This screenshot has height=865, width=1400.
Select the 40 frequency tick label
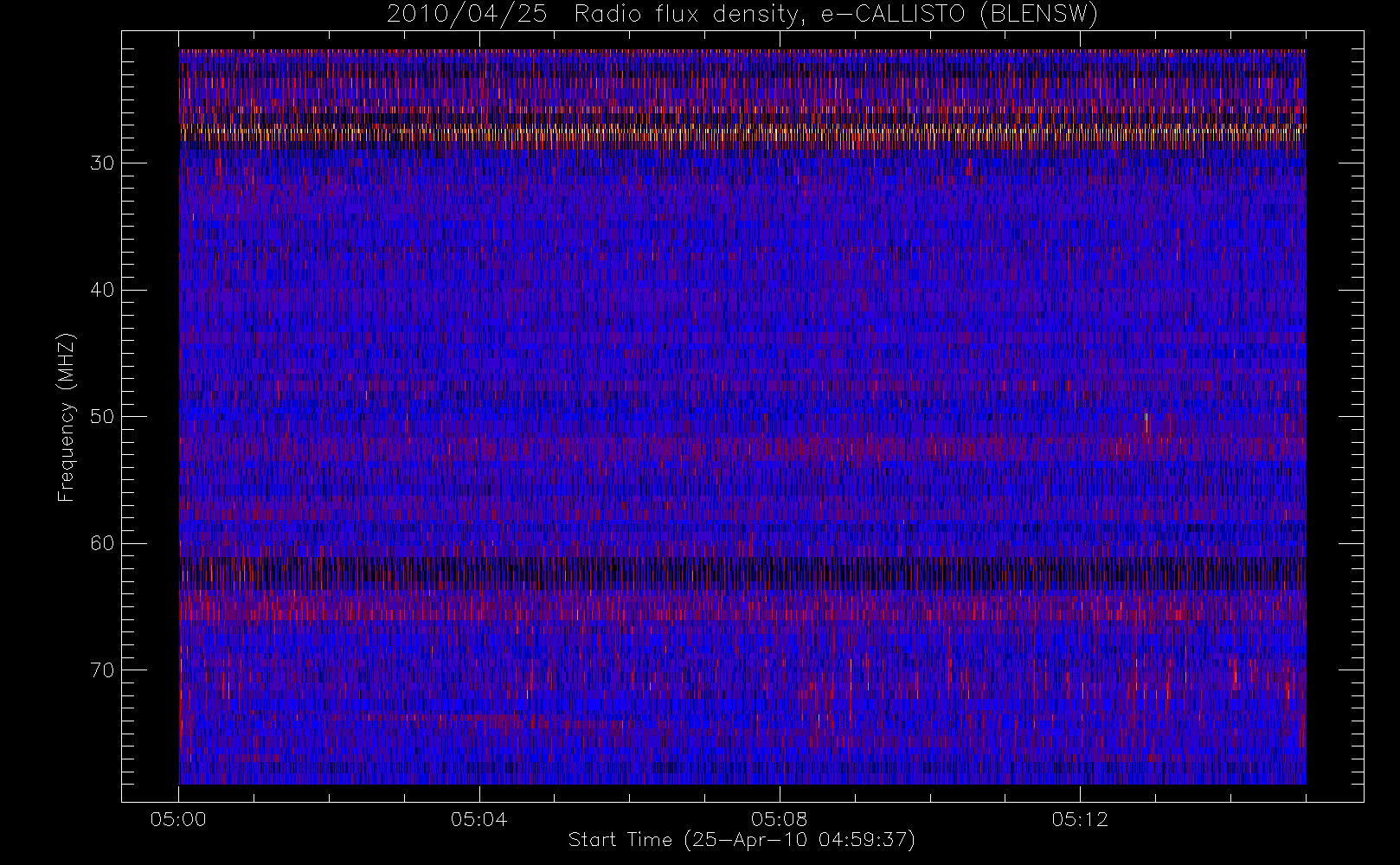[x=102, y=290]
